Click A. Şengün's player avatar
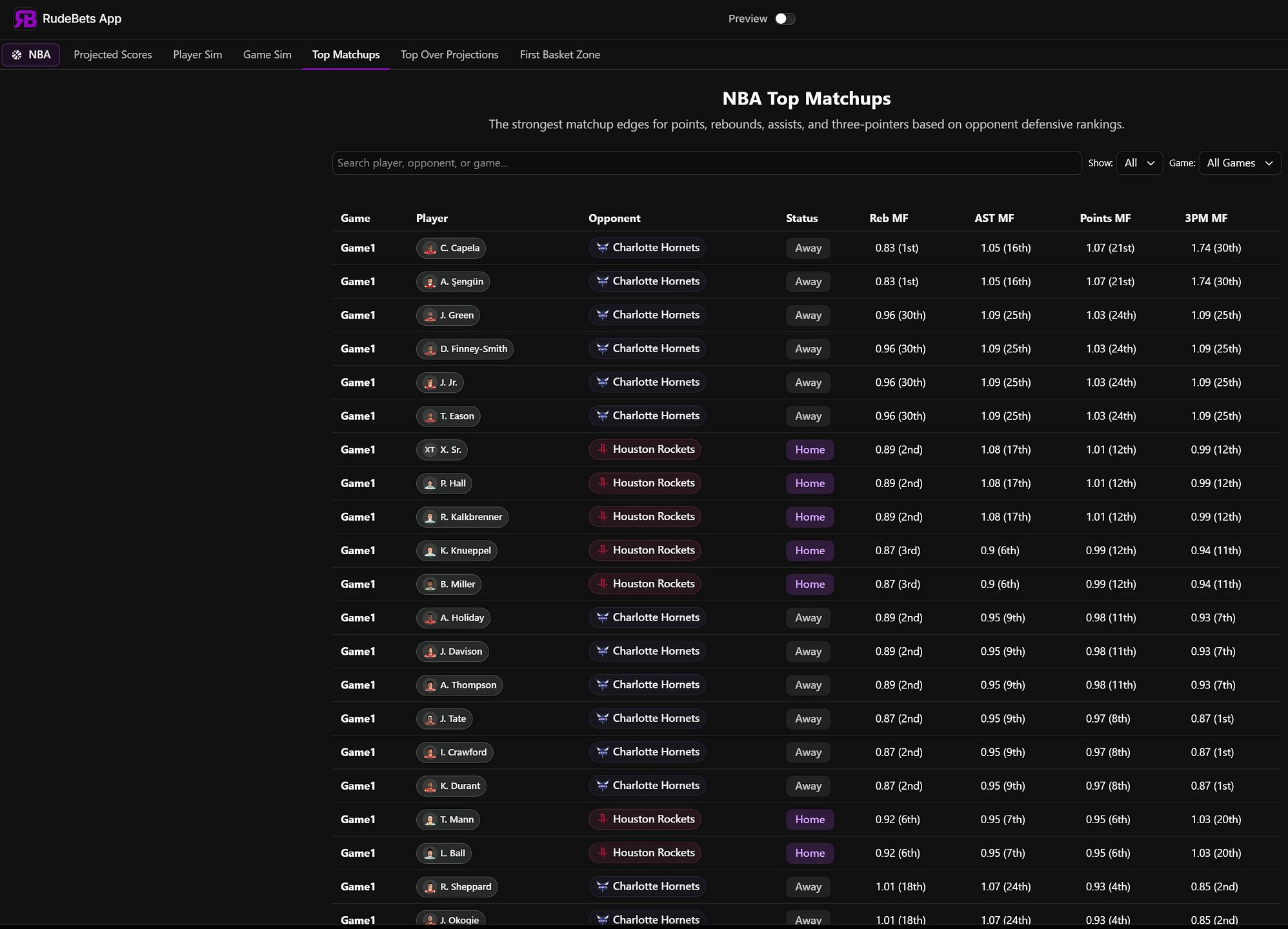The width and height of the screenshot is (1288, 929). click(x=430, y=282)
